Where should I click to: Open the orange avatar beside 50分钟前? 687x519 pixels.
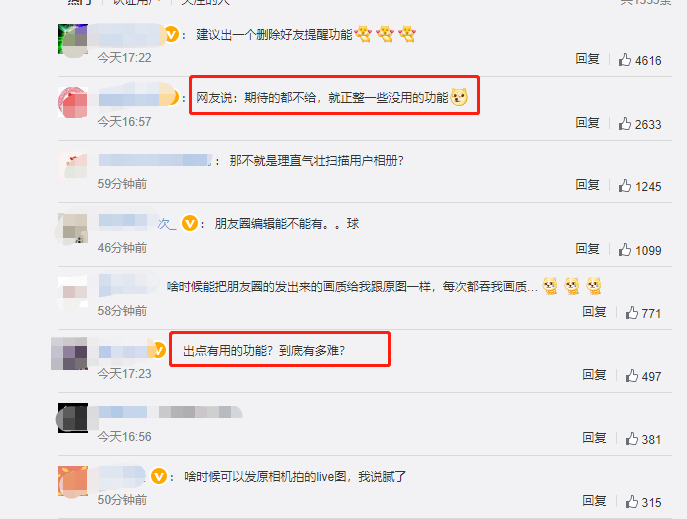coord(73,481)
